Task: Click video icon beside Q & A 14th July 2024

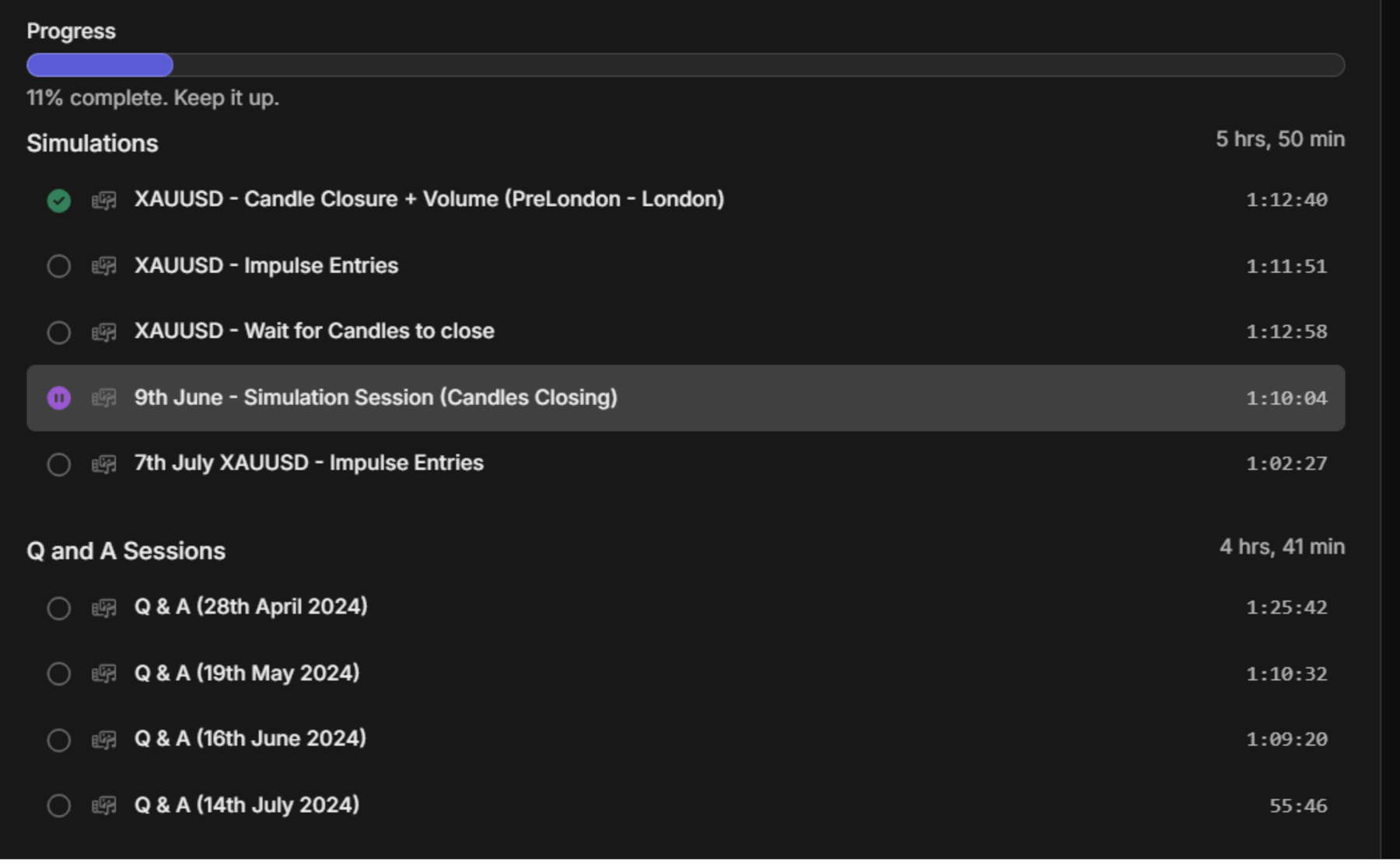Action: tap(103, 806)
